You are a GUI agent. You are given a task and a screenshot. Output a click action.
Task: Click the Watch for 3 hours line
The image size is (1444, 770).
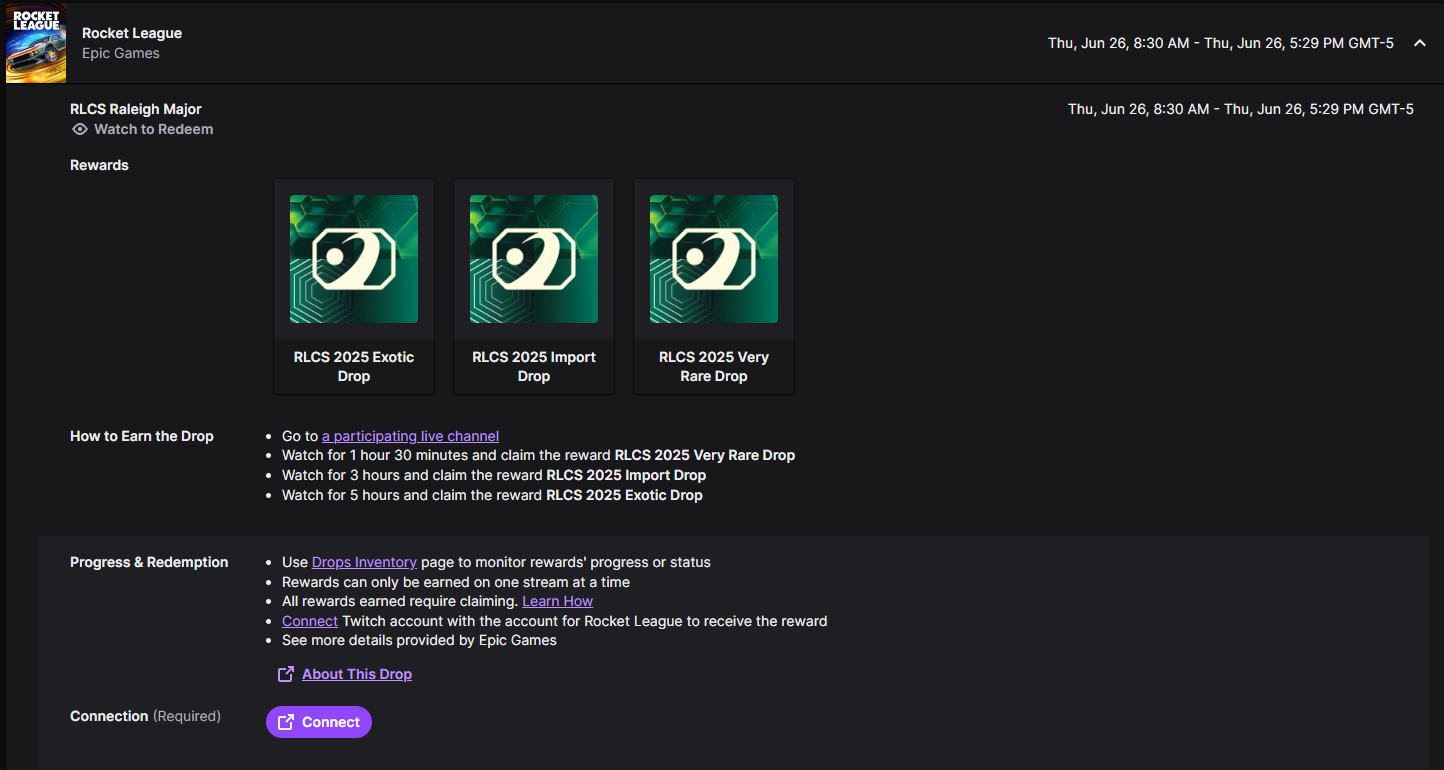click(x=494, y=475)
